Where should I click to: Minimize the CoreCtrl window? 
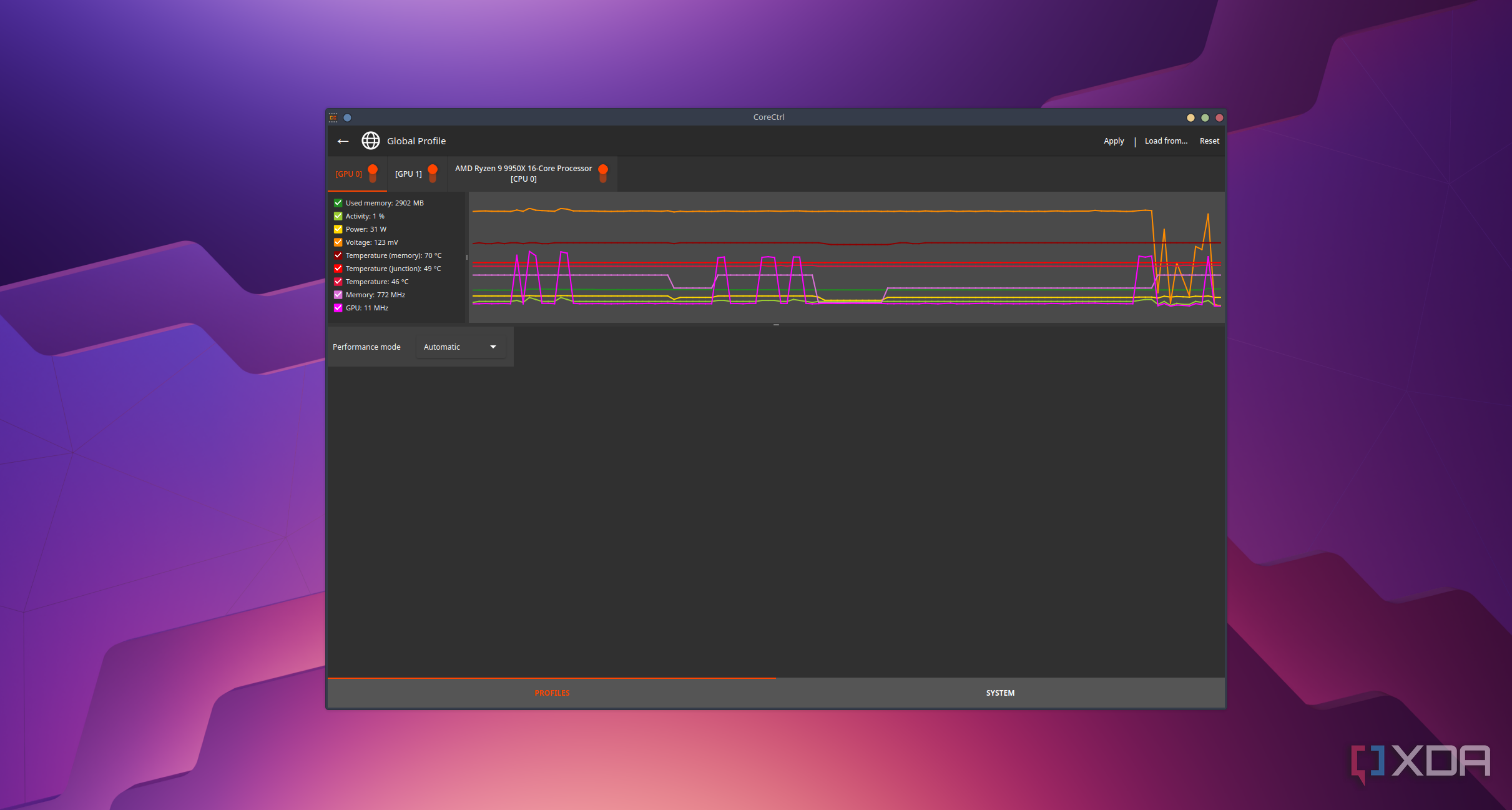tap(1190, 117)
